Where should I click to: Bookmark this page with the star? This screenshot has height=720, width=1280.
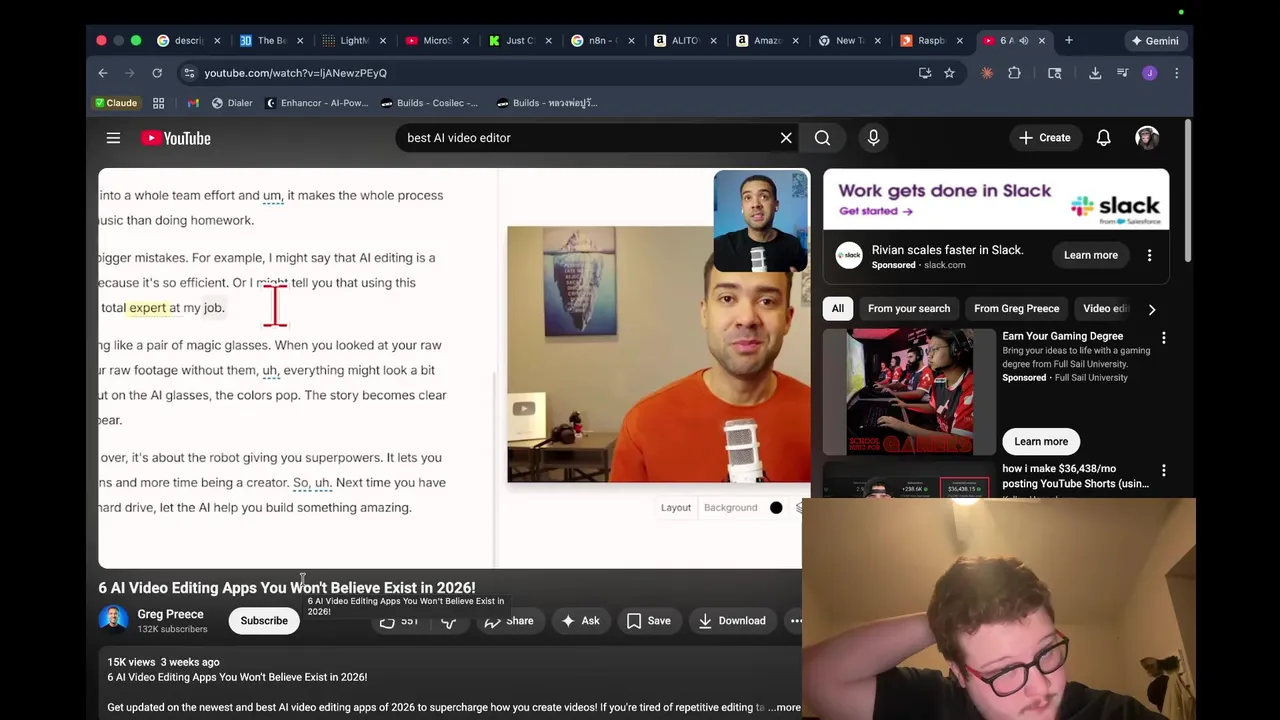[949, 73]
